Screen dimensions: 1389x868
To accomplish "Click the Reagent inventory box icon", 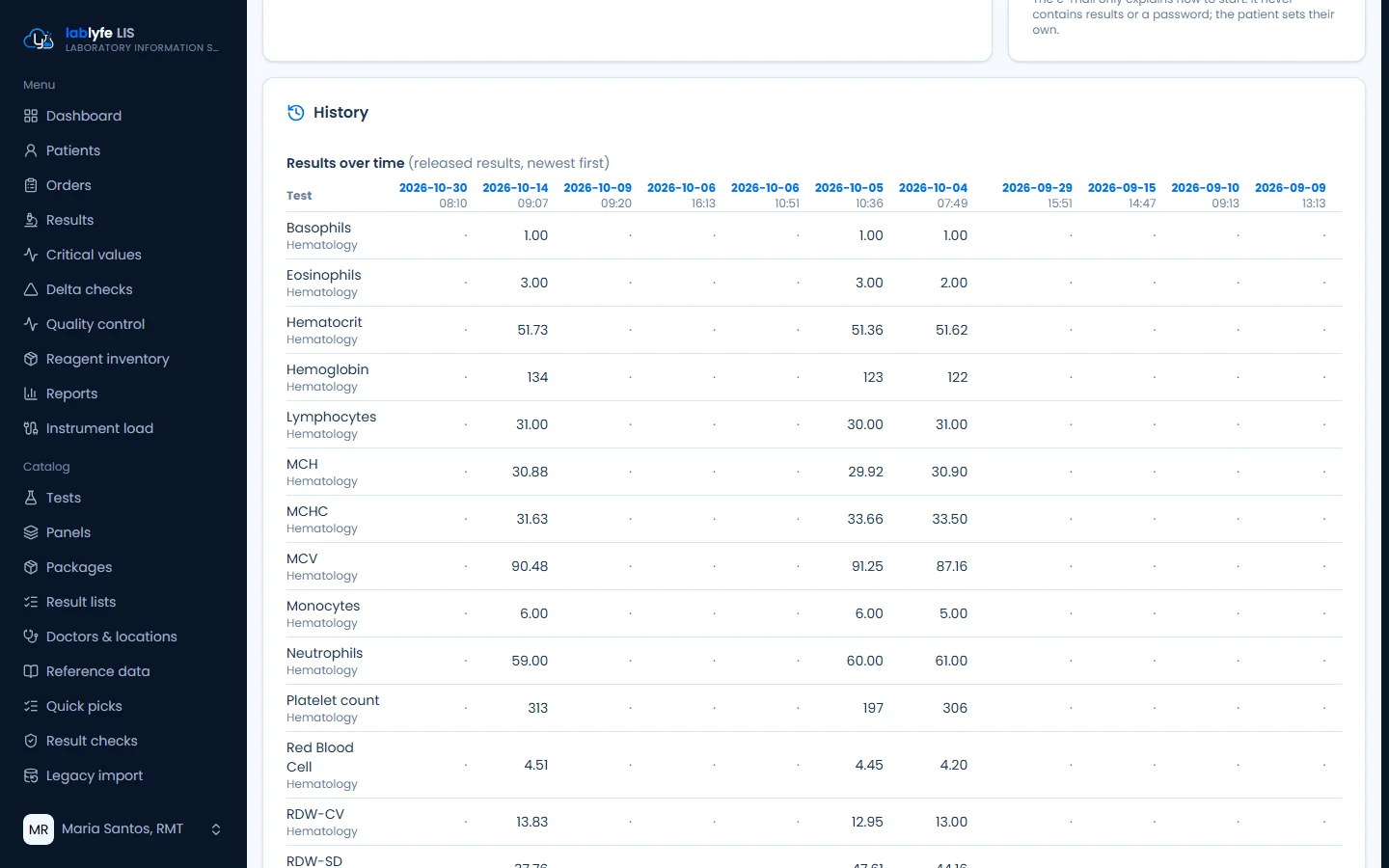I will (31, 359).
